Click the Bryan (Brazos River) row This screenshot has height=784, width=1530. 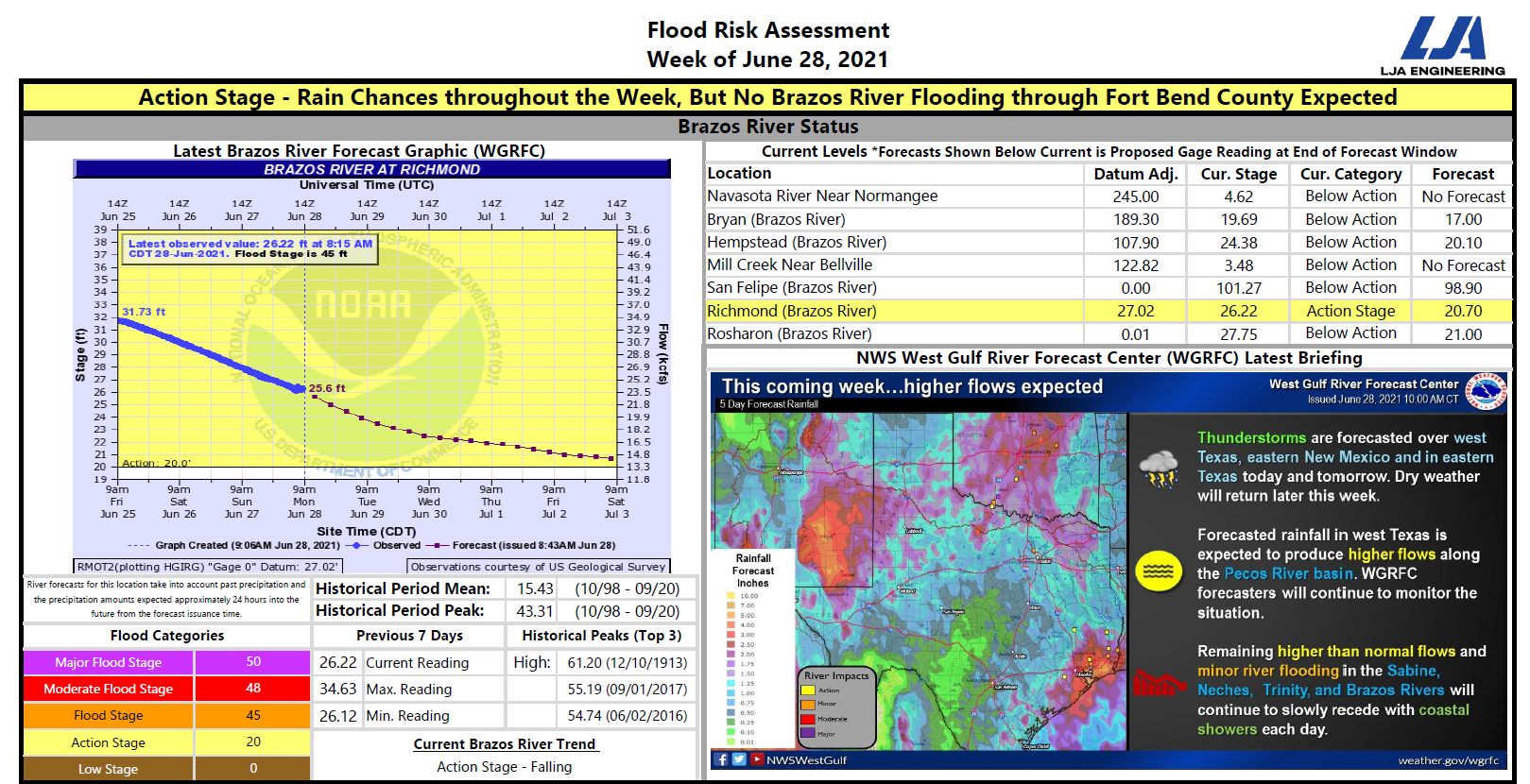1109,219
